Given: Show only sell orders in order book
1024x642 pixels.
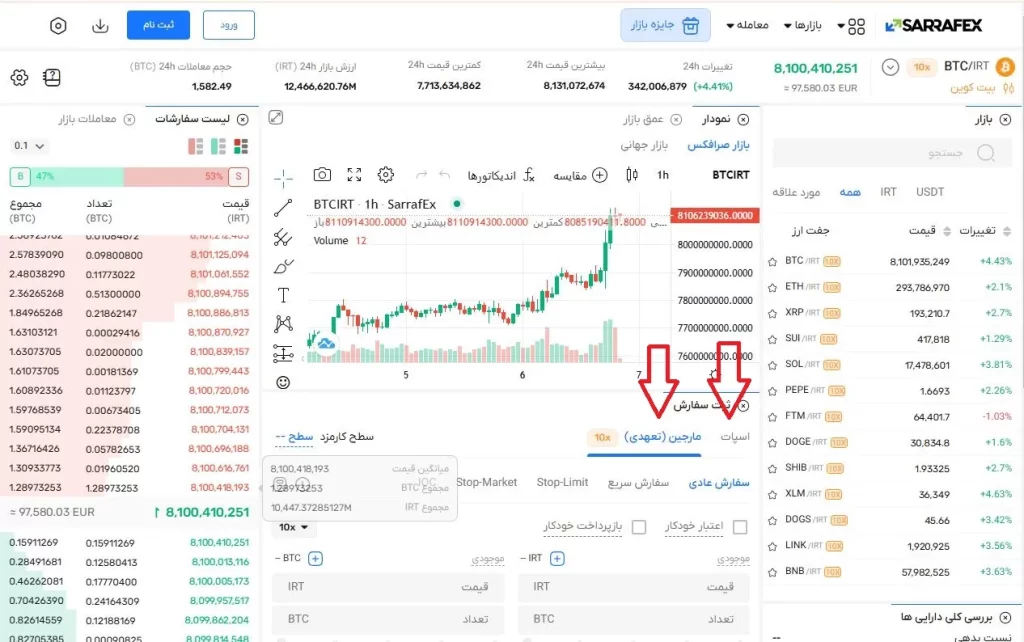Looking at the screenshot, I should click(x=196, y=147).
